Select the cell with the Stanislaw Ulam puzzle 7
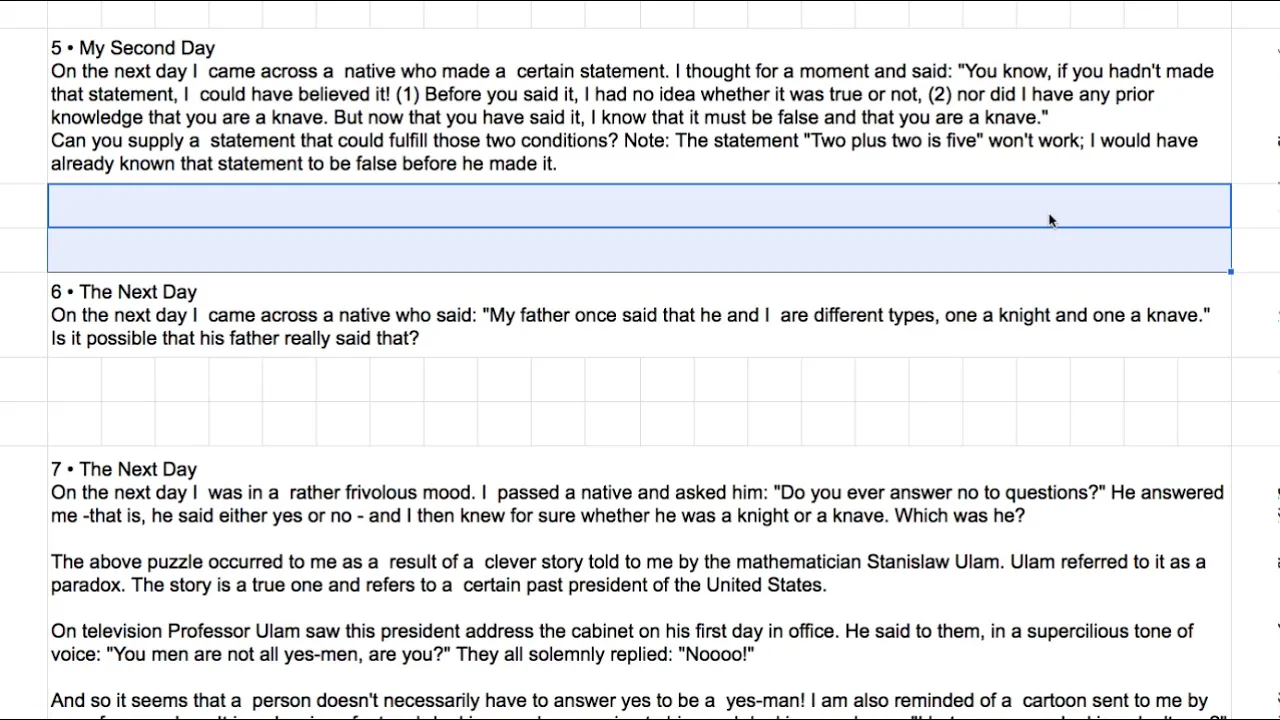1280x720 pixels. point(639,582)
